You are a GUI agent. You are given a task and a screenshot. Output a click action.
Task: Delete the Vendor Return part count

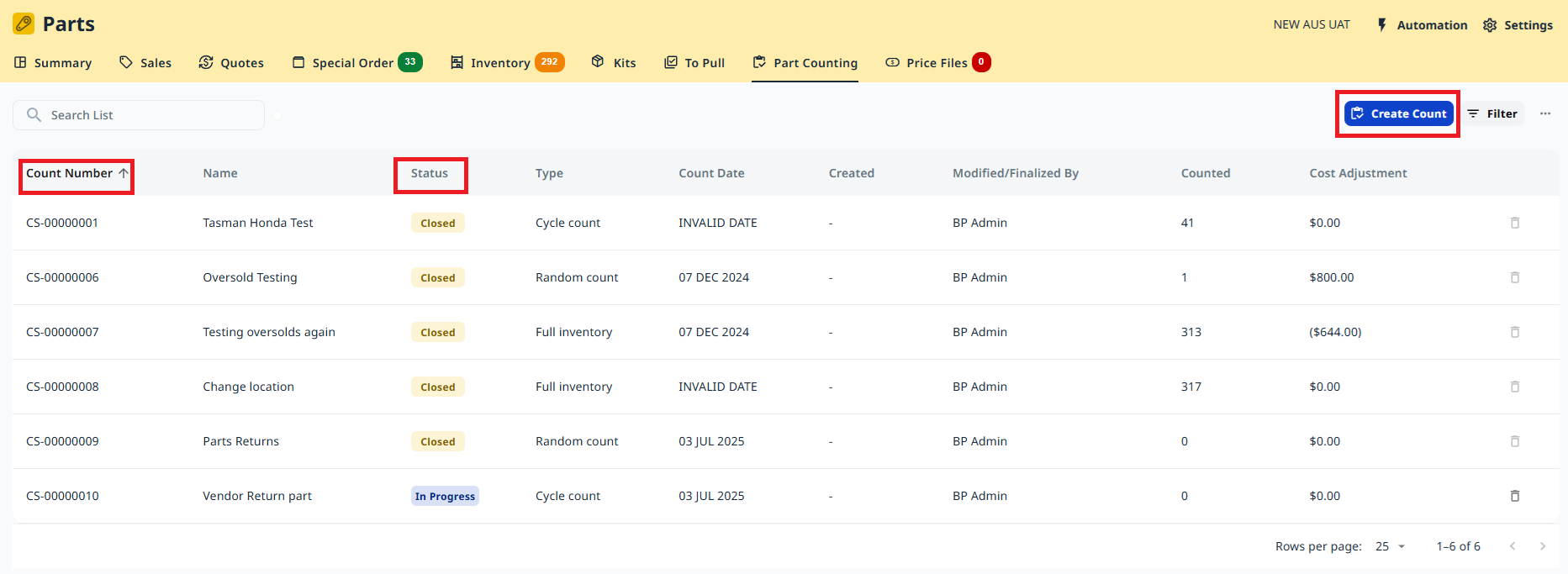tap(1515, 496)
